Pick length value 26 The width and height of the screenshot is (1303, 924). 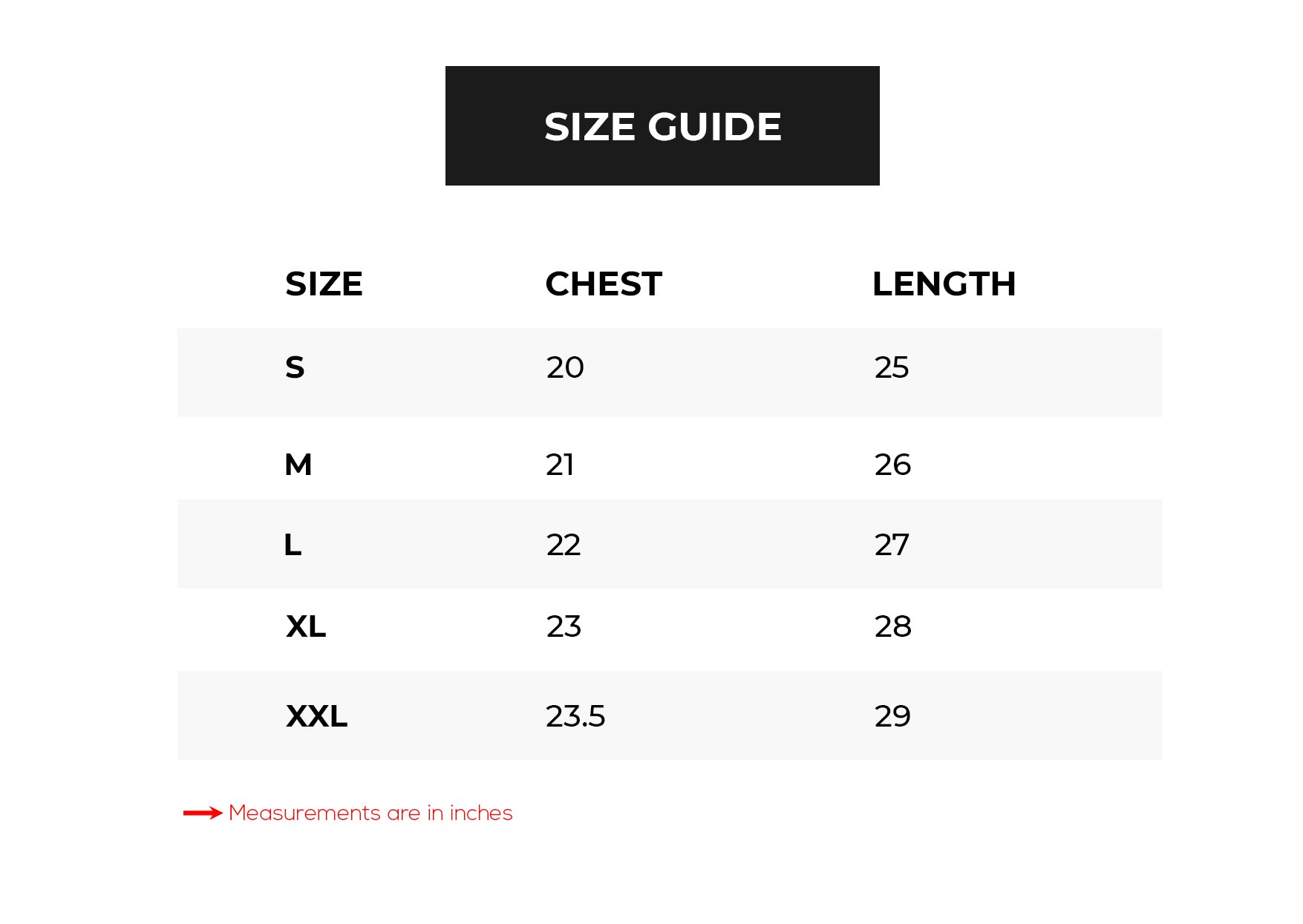coord(892,465)
